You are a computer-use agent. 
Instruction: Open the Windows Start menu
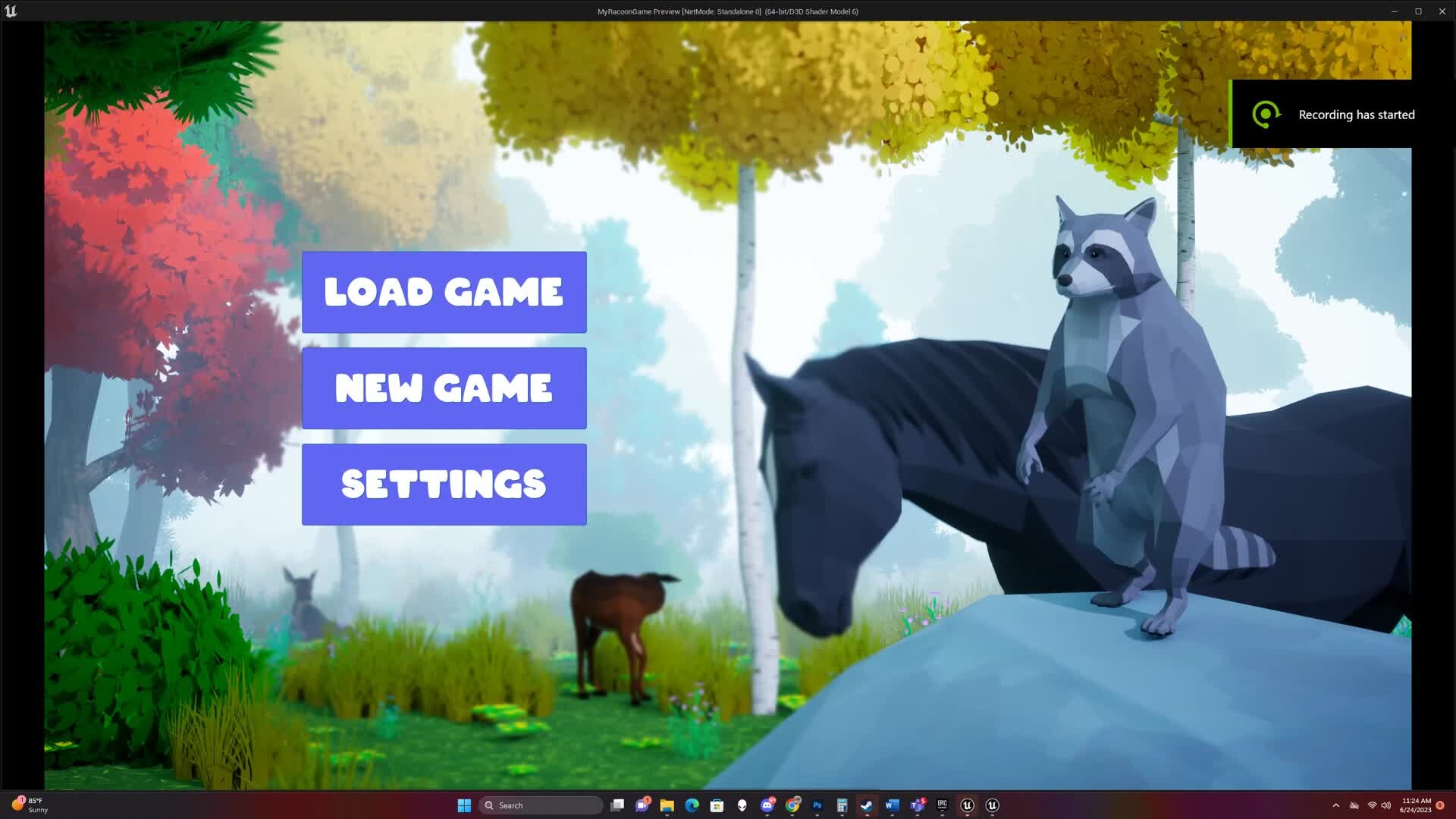point(464,805)
